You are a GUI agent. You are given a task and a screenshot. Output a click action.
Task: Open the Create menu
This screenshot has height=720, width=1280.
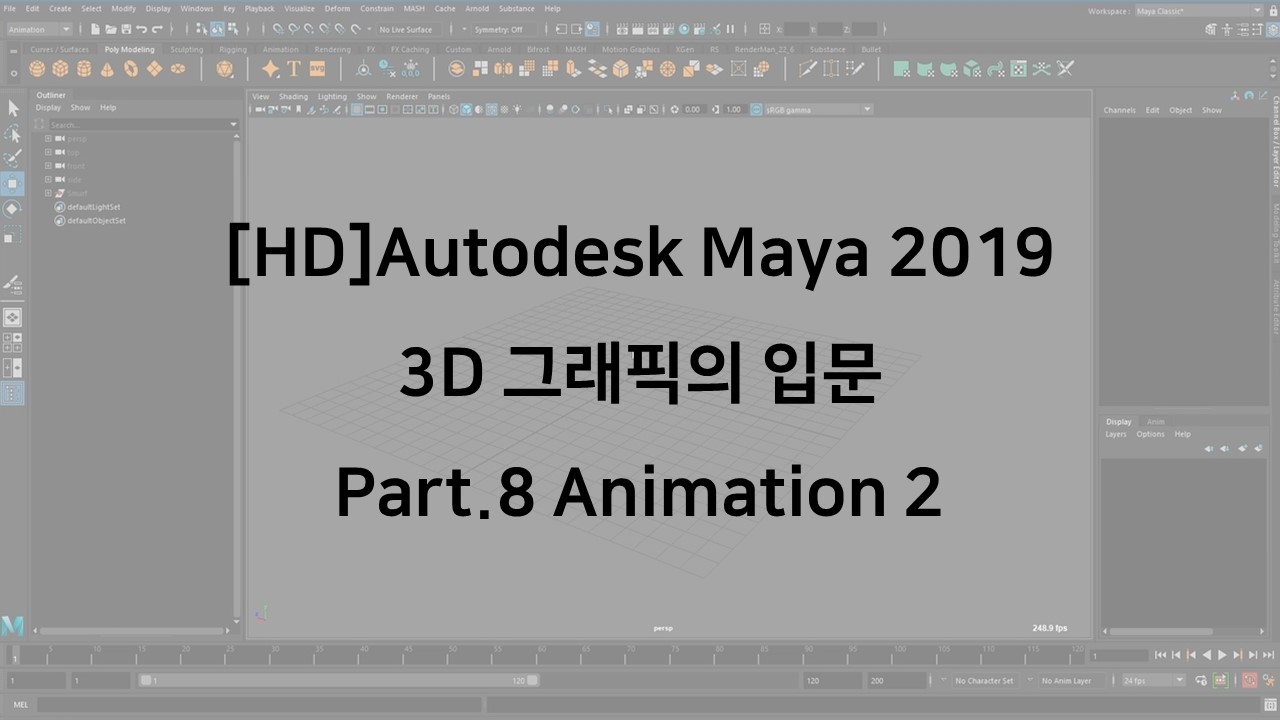coord(60,8)
